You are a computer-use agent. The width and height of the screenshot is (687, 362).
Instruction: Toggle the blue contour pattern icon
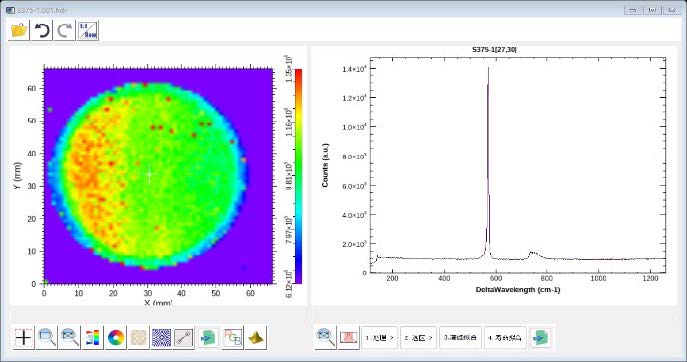161,337
